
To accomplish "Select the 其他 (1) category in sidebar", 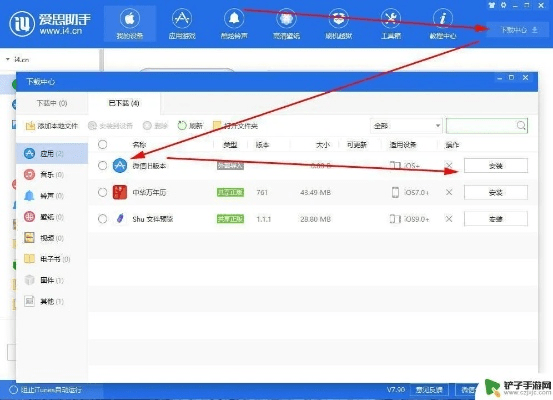I will pos(52,302).
